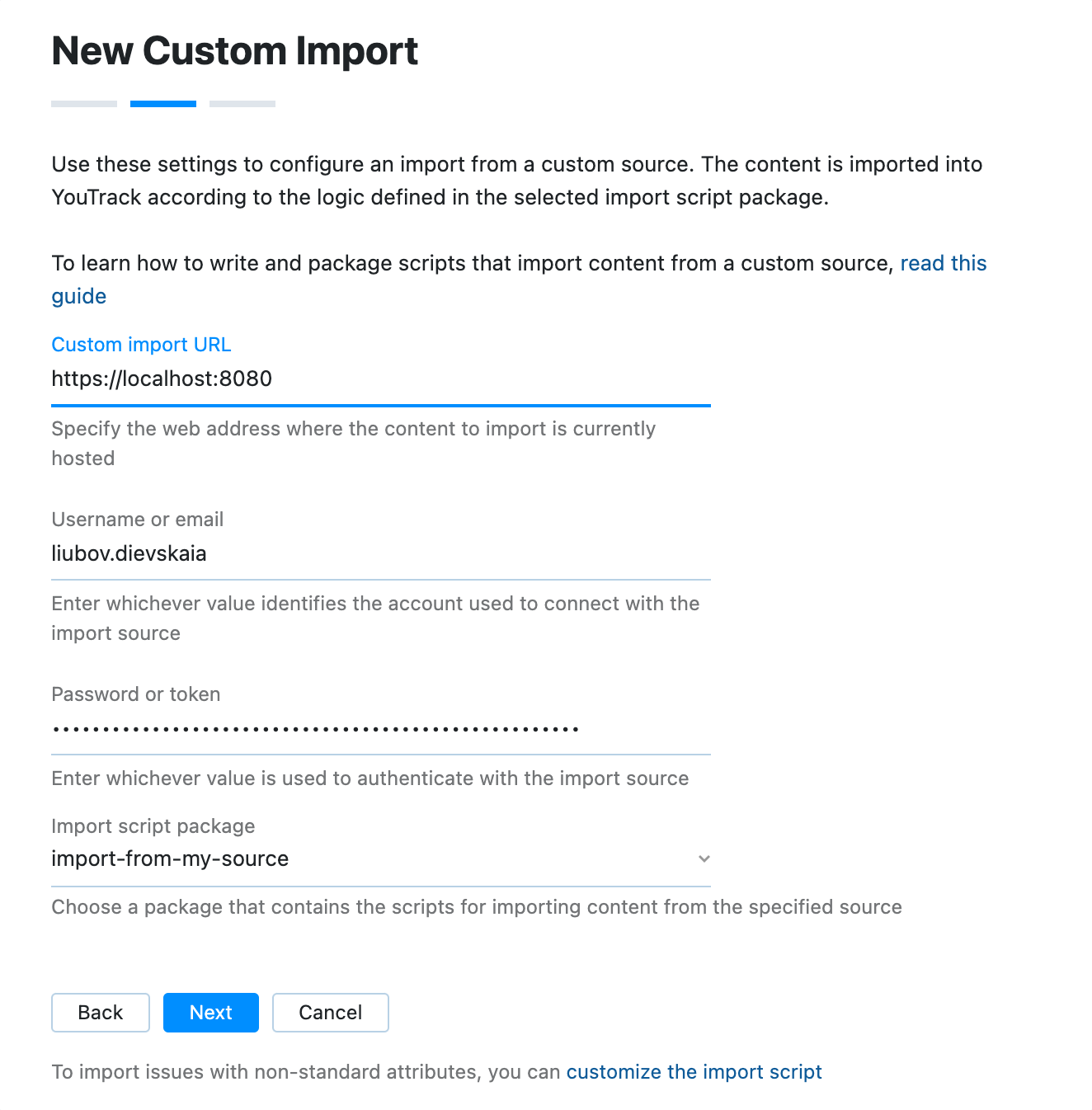Click the highlighted second progress step
Screen dimensions: 1092x1110
tap(162, 103)
